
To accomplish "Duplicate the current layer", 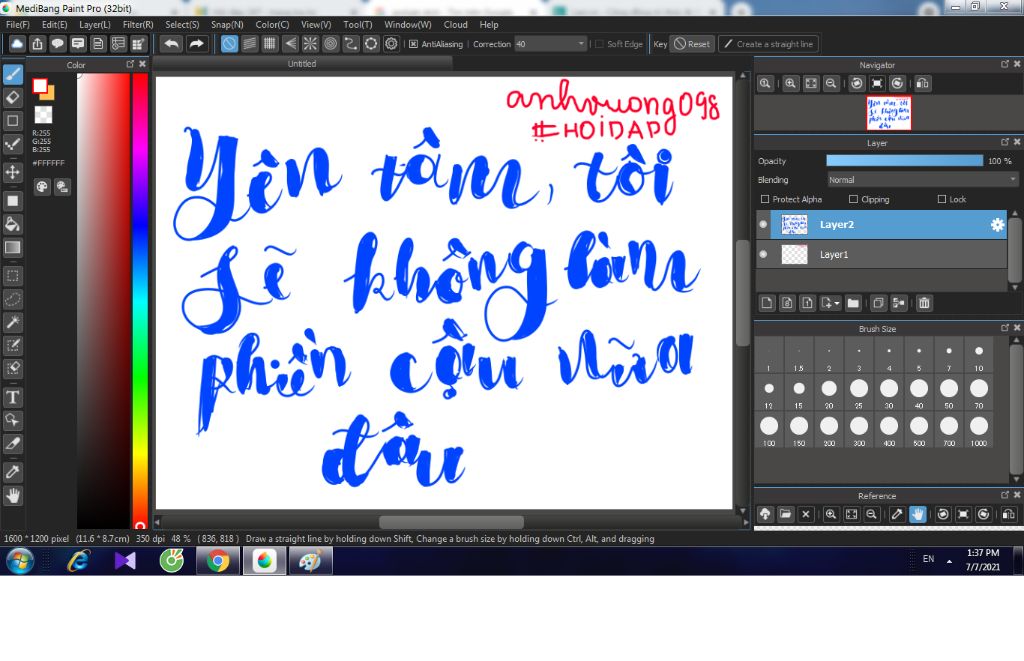I will click(878, 303).
